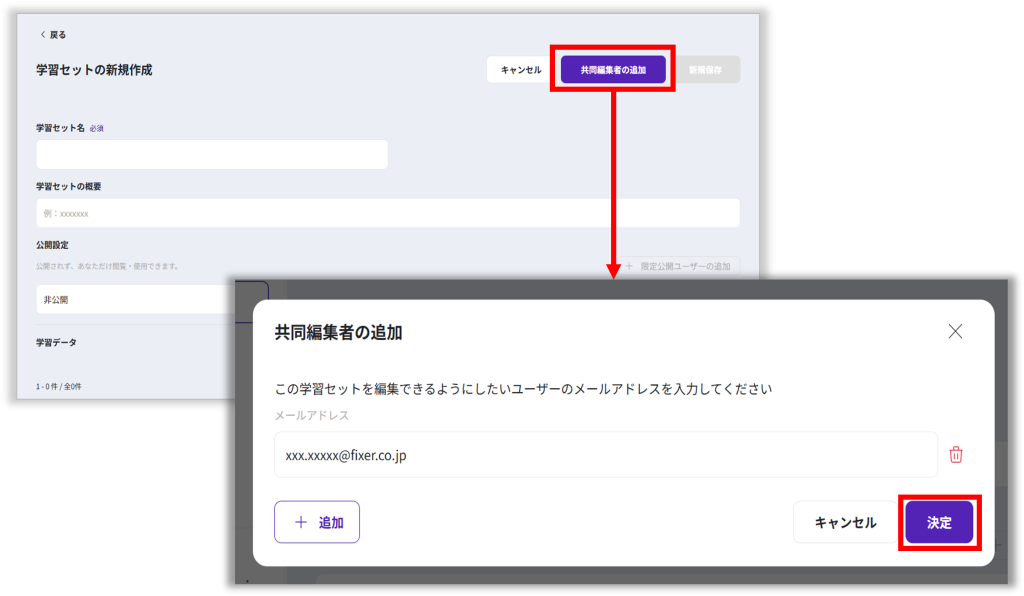This screenshot has width=1024, height=596.
Task: Click the plus icon in 追加 button
Action: 301,523
